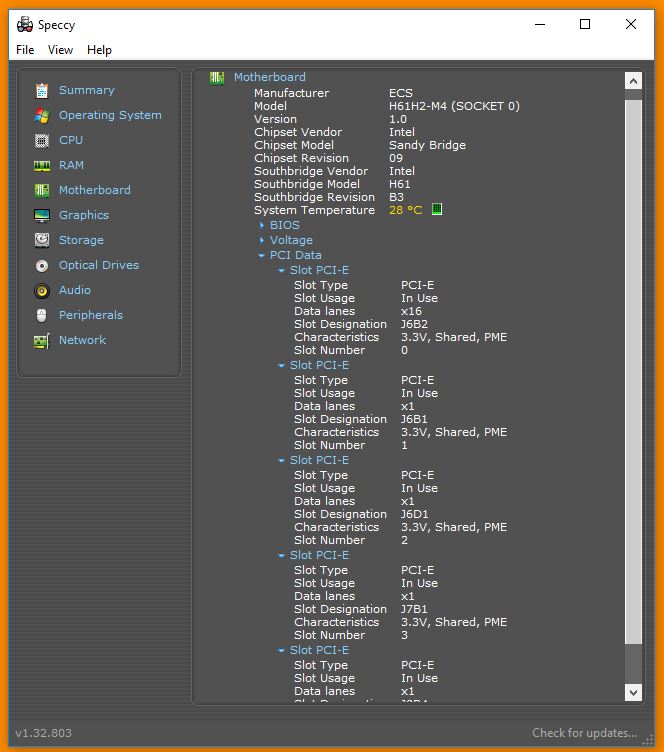
Task: Click the Chipset Model value Sandy Bridge
Action: click(x=427, y=145)
